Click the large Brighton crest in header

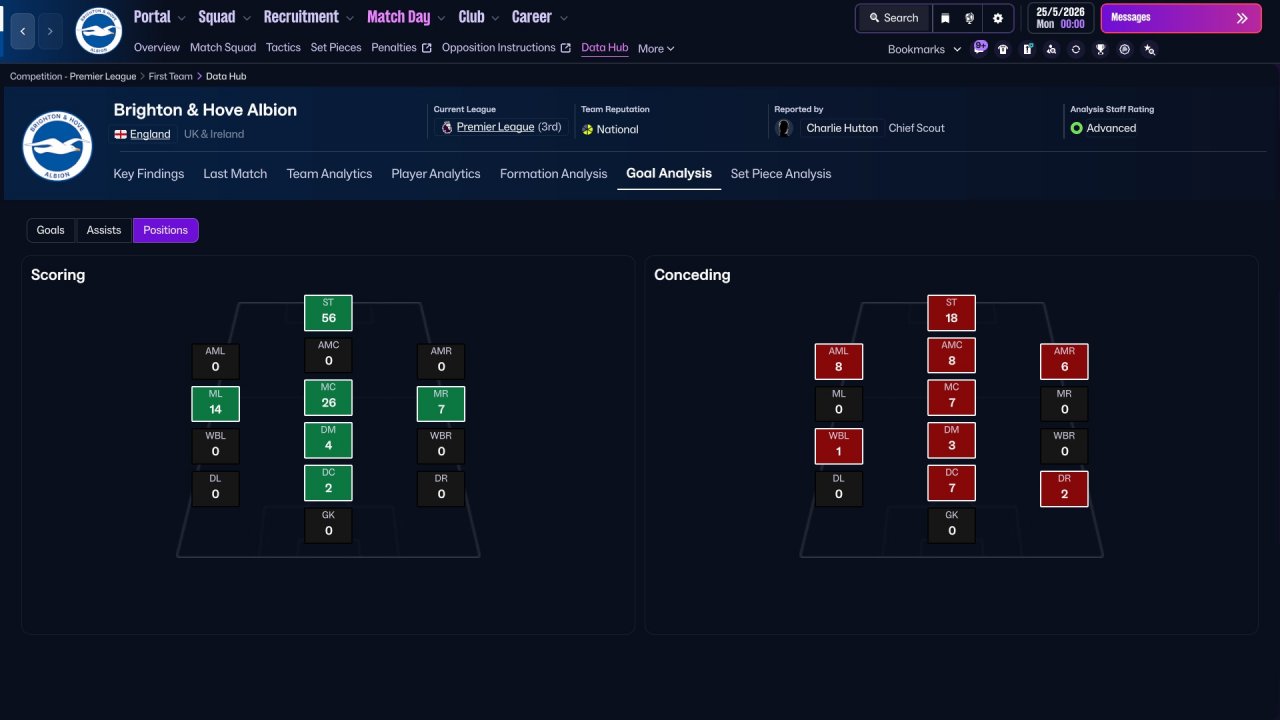pyautogui.click(x=57, y=145)
